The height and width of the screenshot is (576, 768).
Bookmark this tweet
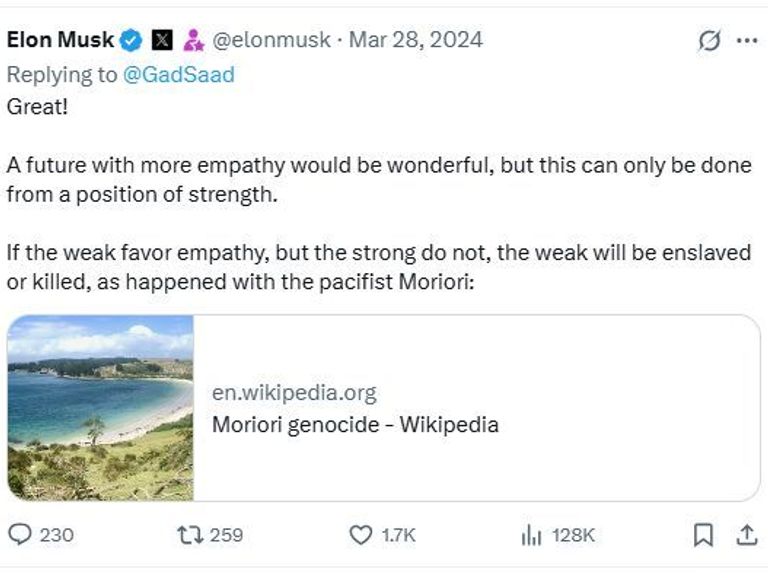(x=704, y=535)
